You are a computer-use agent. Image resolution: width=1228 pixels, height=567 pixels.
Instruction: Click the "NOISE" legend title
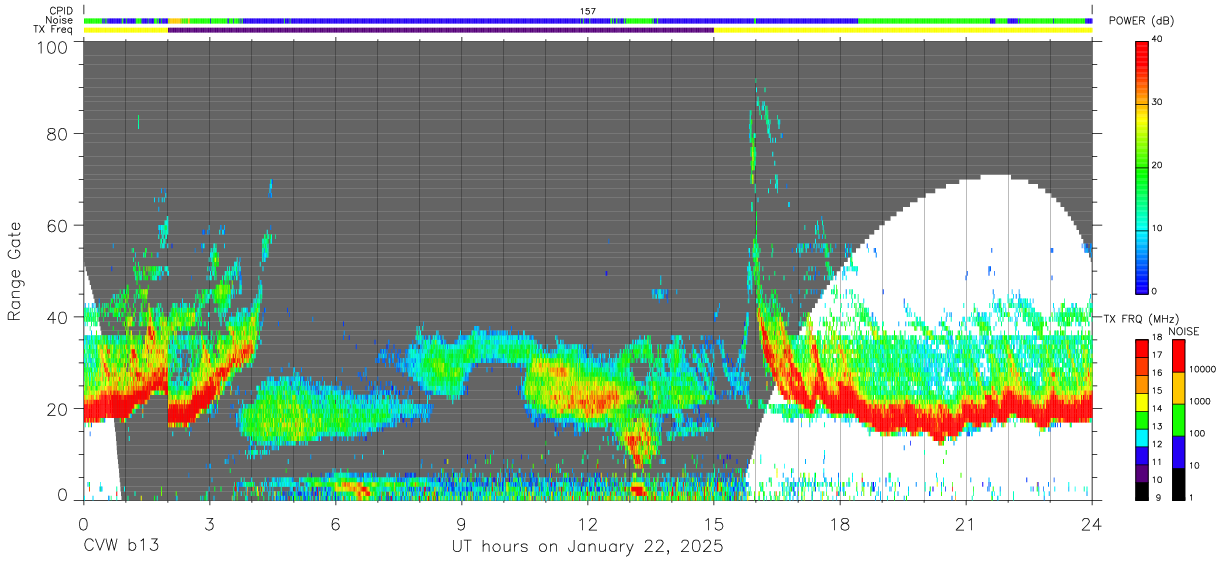(x=1183, y=331)
